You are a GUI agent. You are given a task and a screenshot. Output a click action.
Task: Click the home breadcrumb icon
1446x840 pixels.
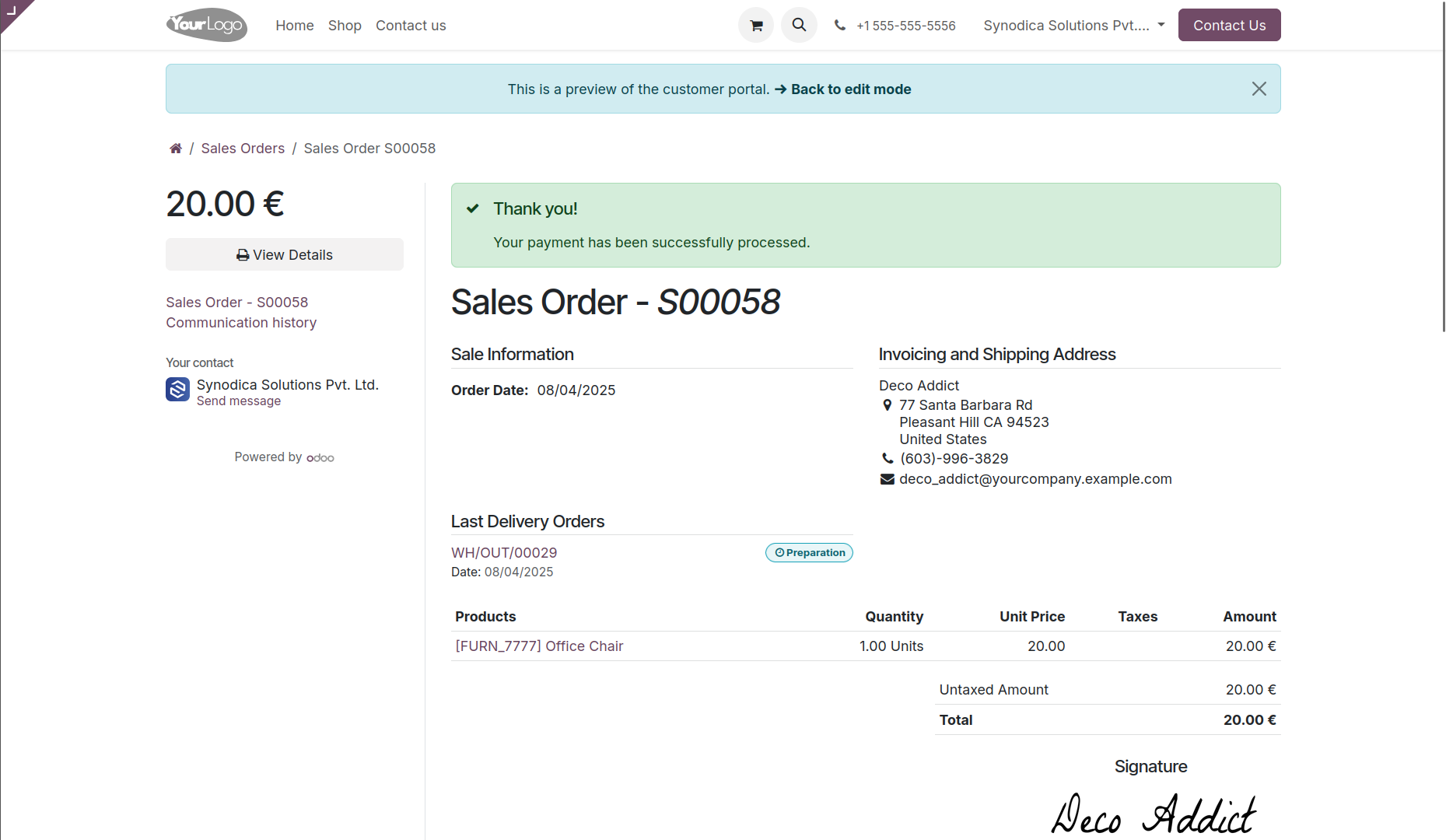pyautogui.click(x=176, y=149)
